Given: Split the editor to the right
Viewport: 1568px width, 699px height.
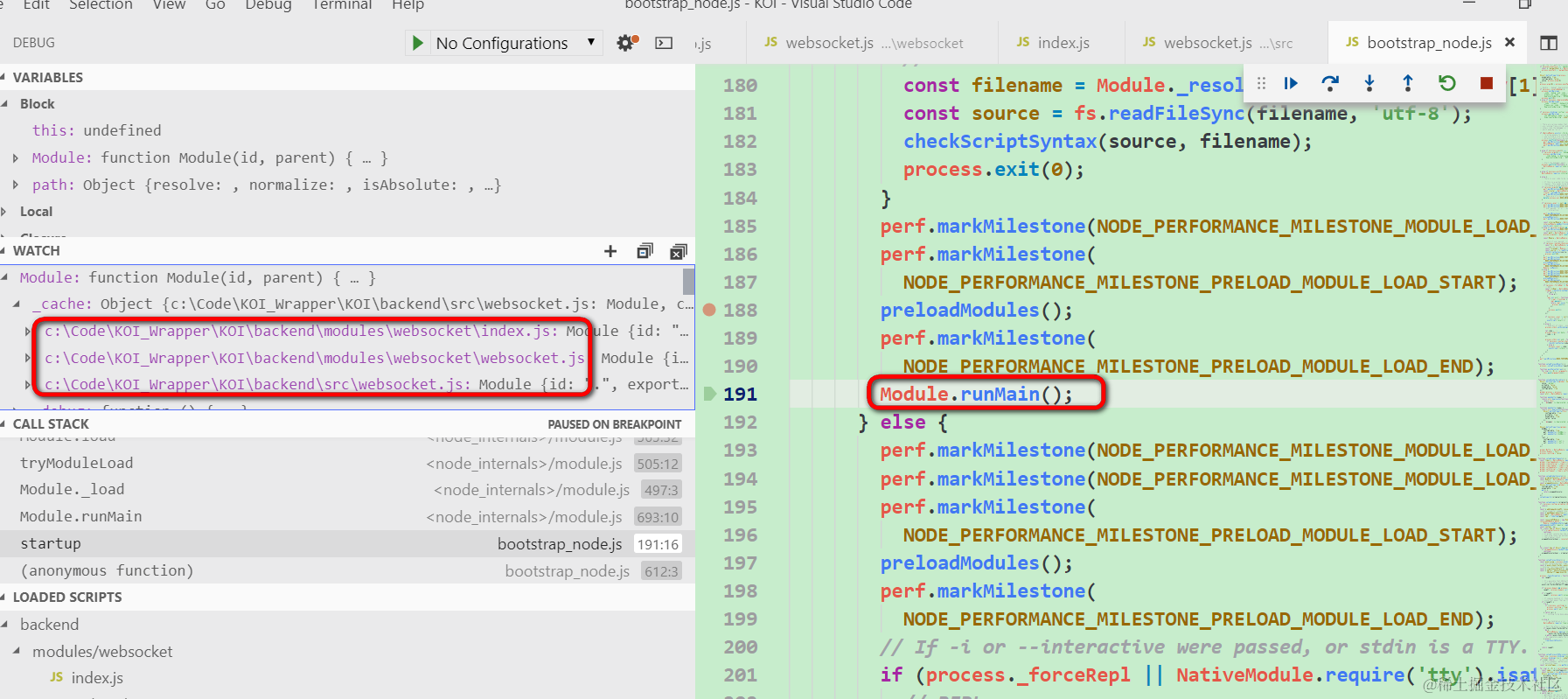Looking at the screenshot, I should 1549,43.
